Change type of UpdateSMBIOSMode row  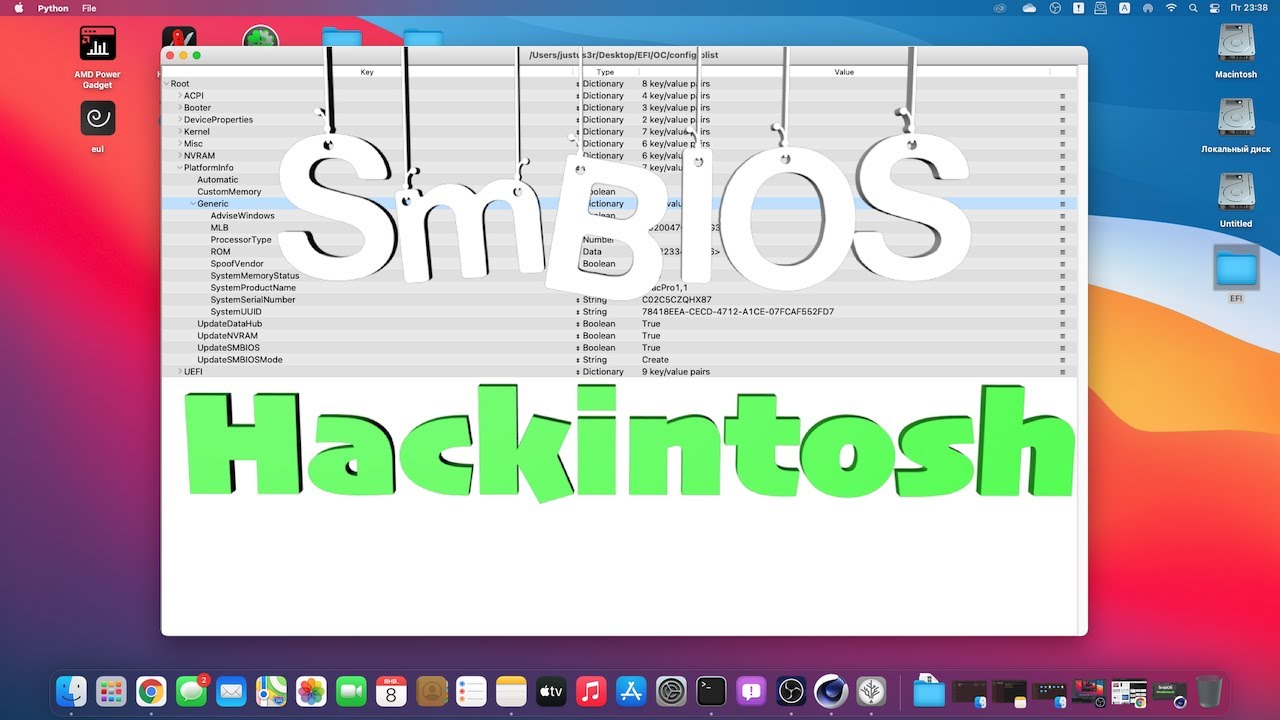tap(578, 360)
